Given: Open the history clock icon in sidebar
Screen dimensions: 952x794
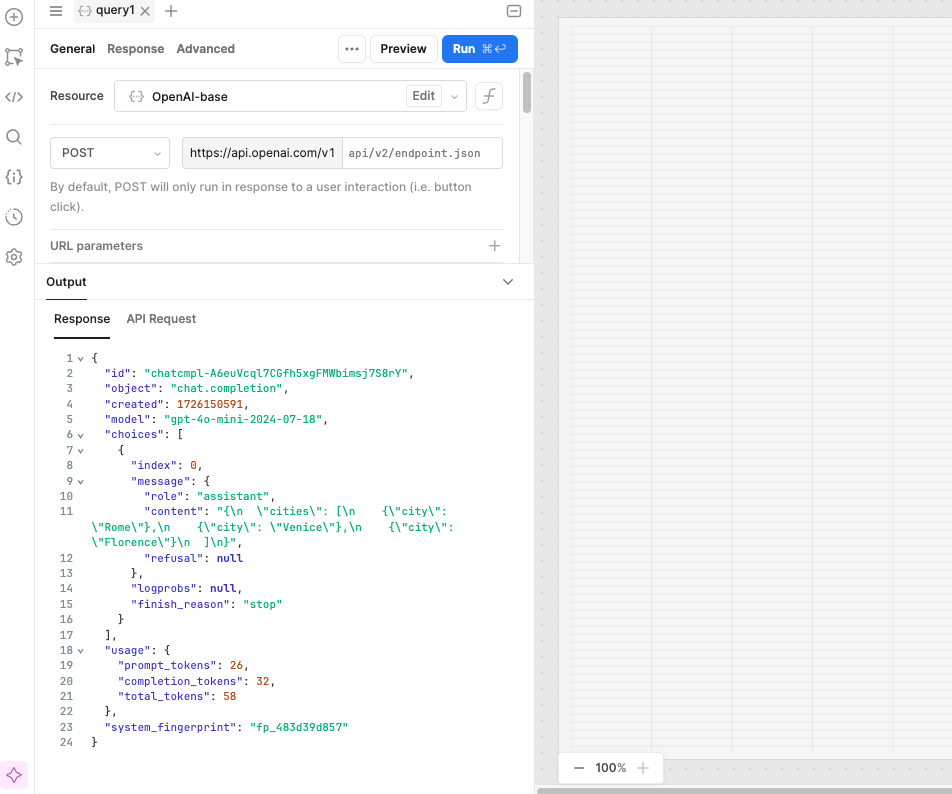Looking at the screenshot, I should click(x=14, y=217).
